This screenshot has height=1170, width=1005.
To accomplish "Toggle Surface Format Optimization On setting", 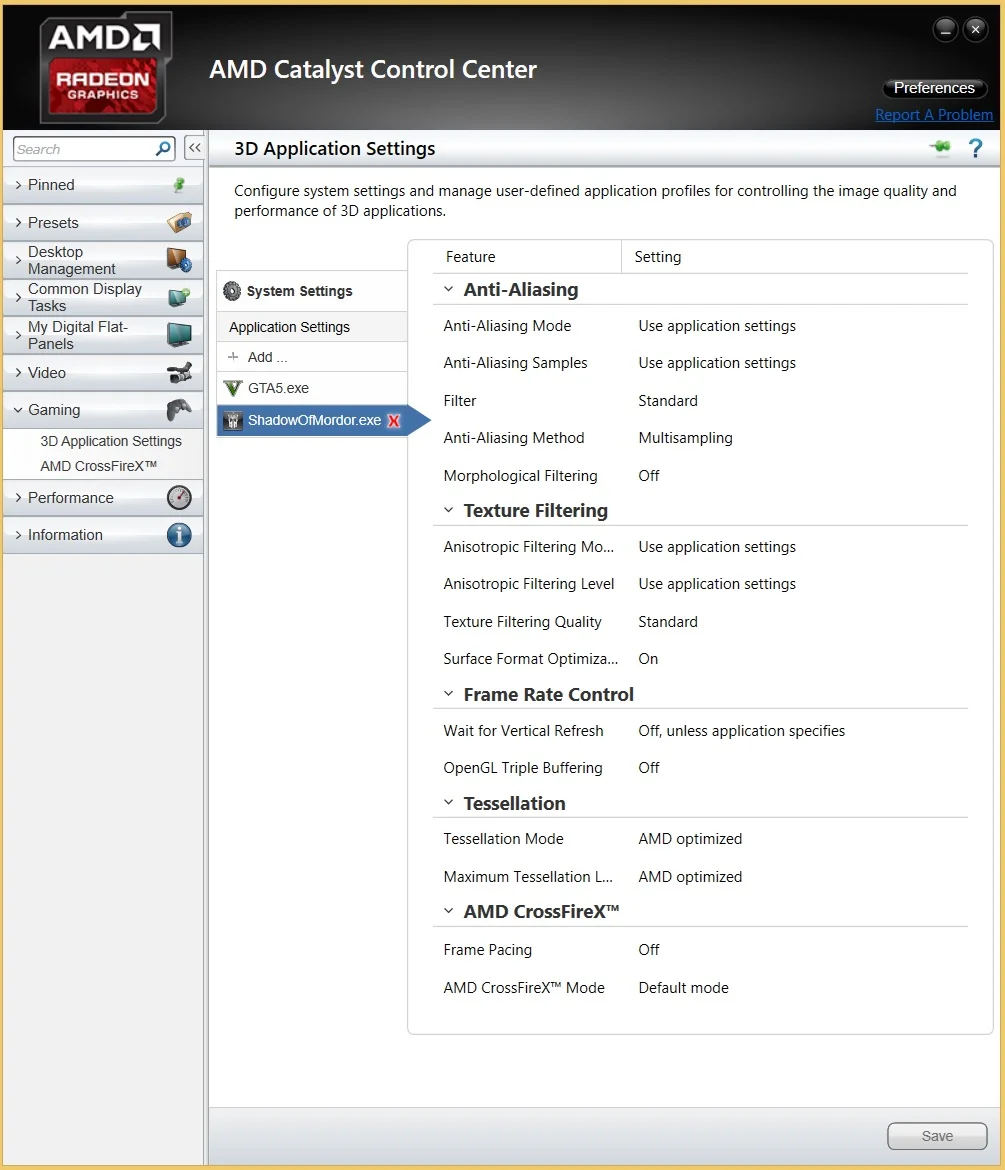I will (x=648, y=659).
